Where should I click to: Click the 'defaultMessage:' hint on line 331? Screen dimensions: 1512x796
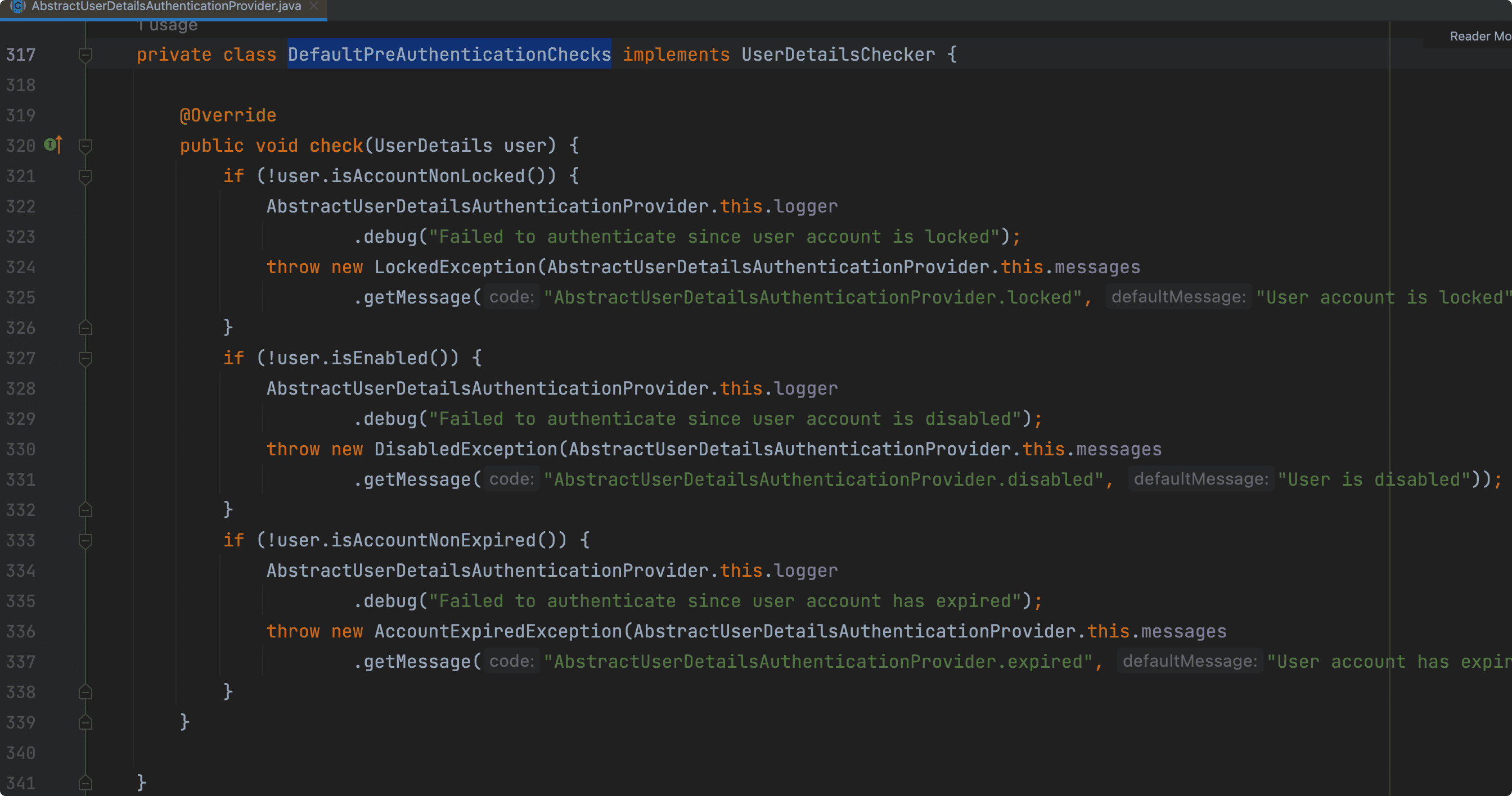pos(1200,480)
